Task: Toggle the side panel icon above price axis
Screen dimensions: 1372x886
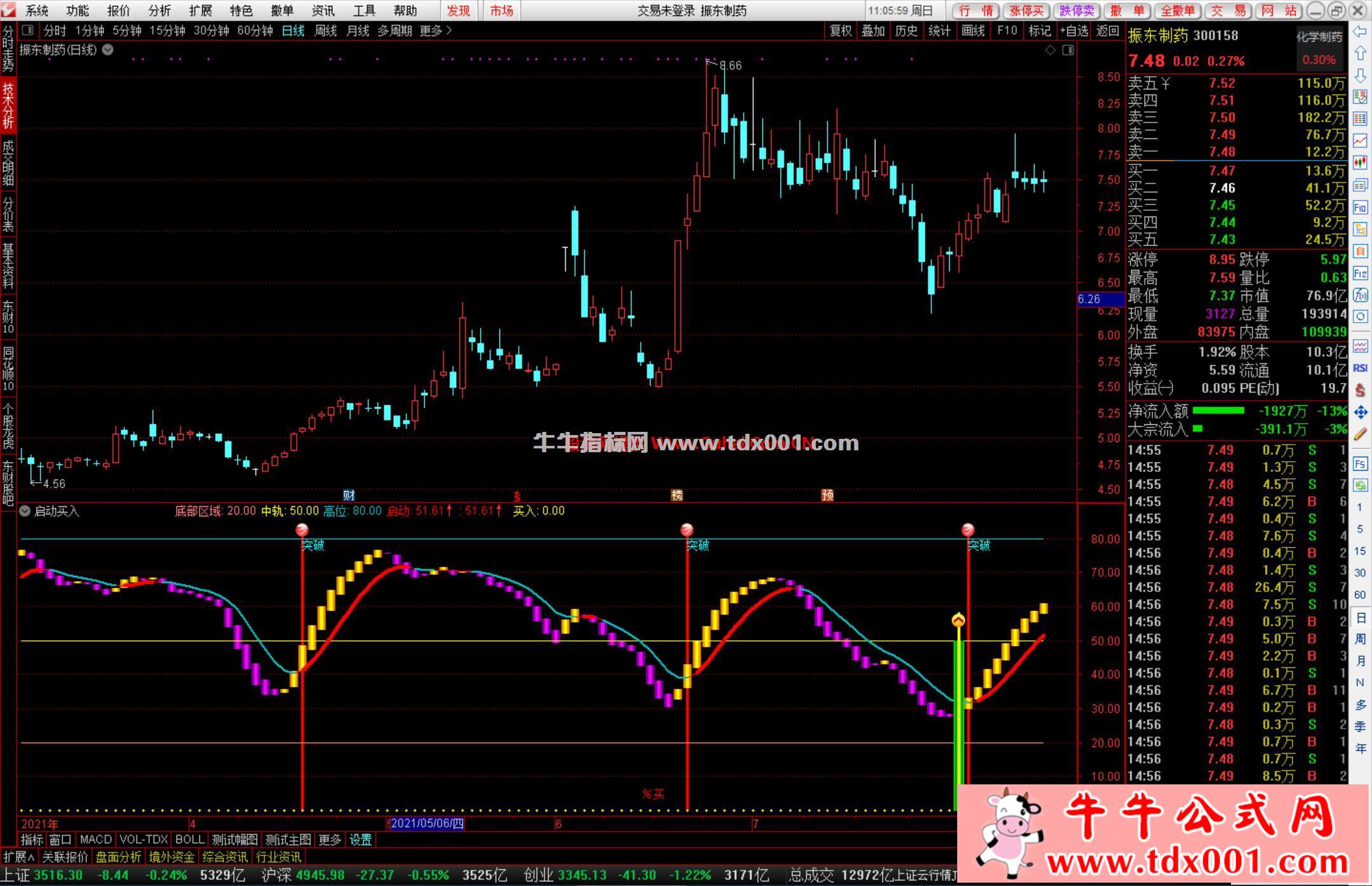Action: 1068,50
